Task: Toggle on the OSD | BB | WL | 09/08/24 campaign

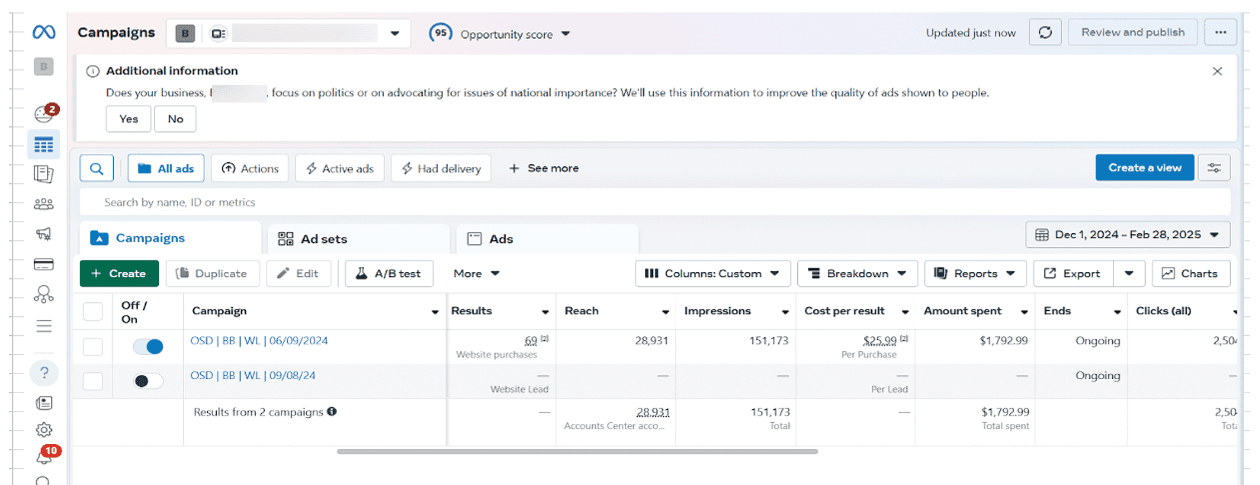Action: pos(148,380)
